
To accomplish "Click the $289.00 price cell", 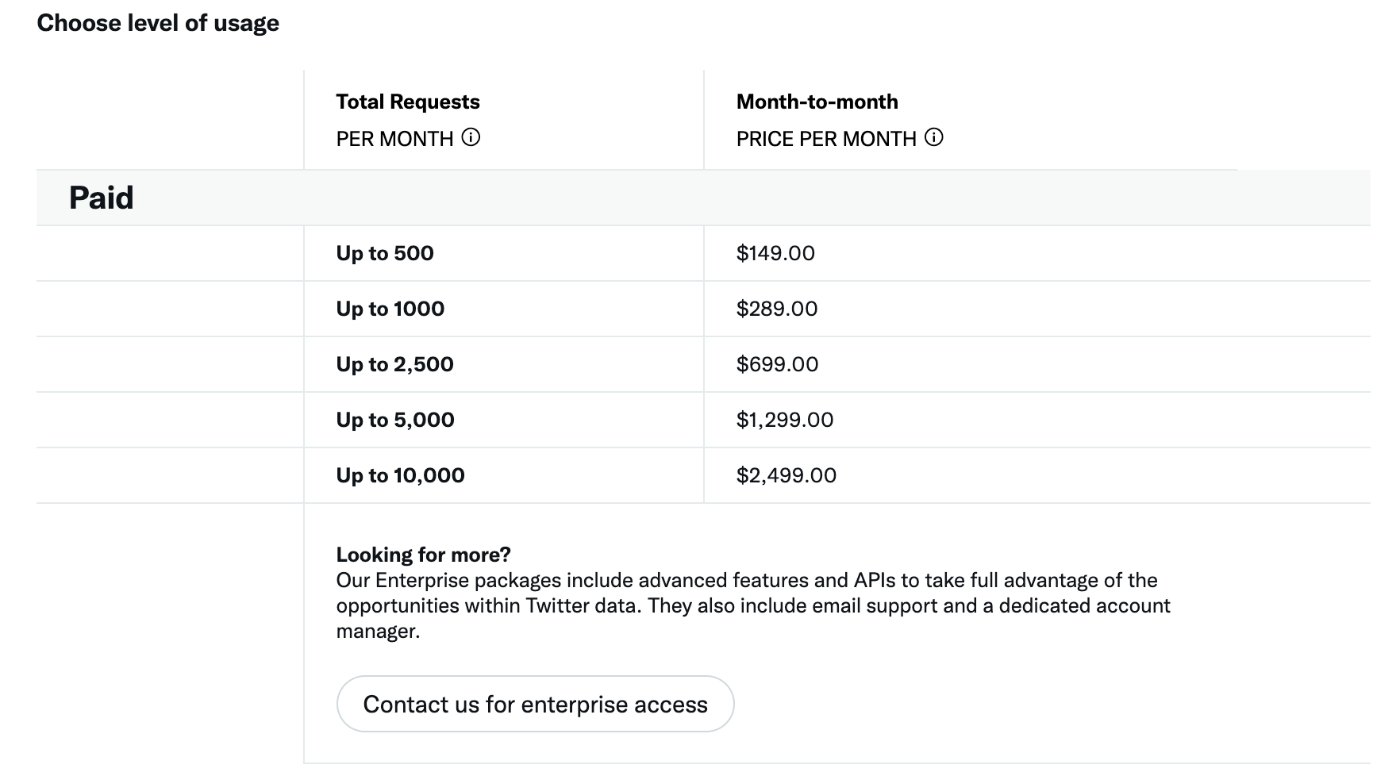I will (777, 310).
